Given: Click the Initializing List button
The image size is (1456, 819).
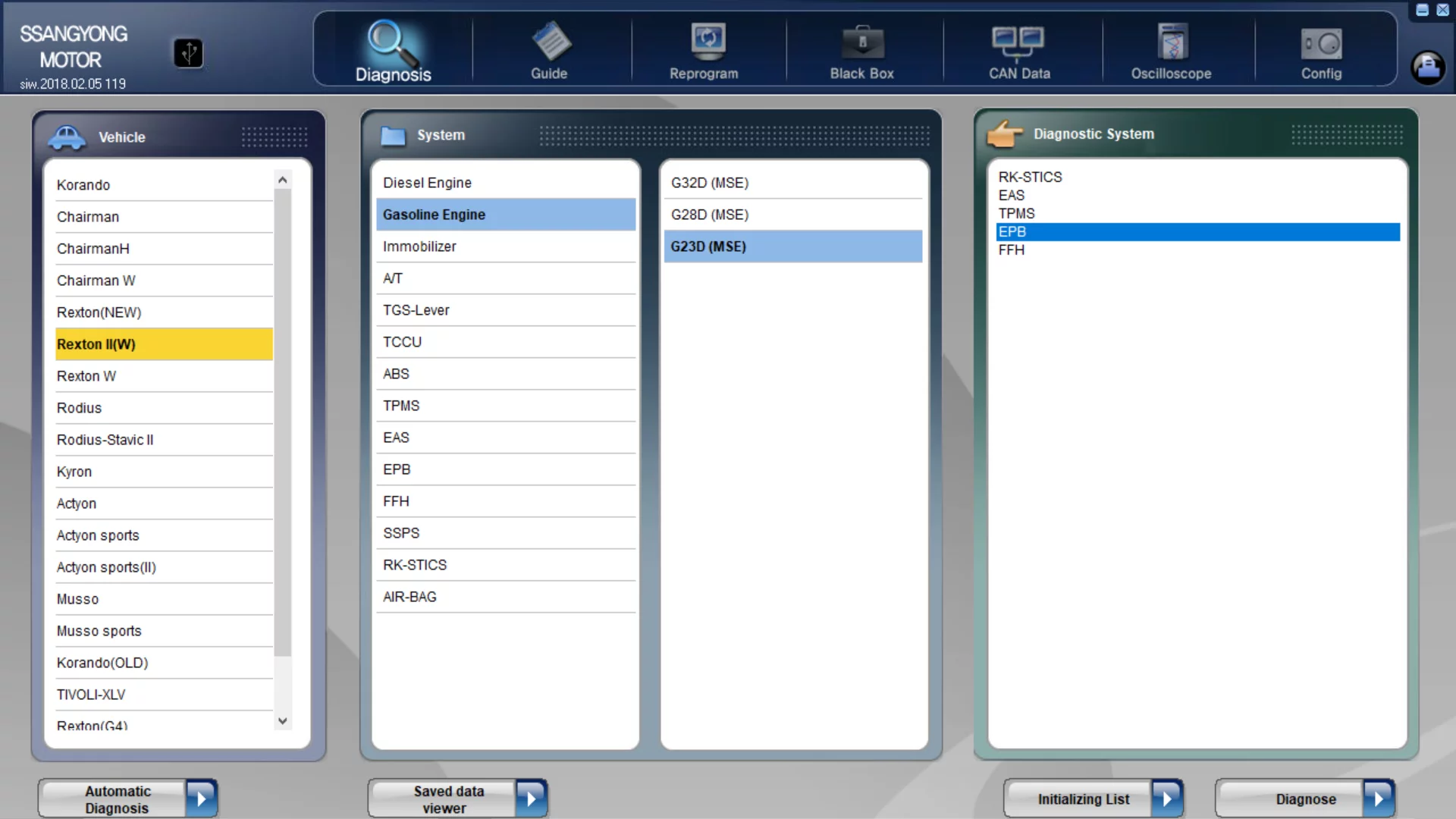Looking at the screenshot, I should 1092,799.
